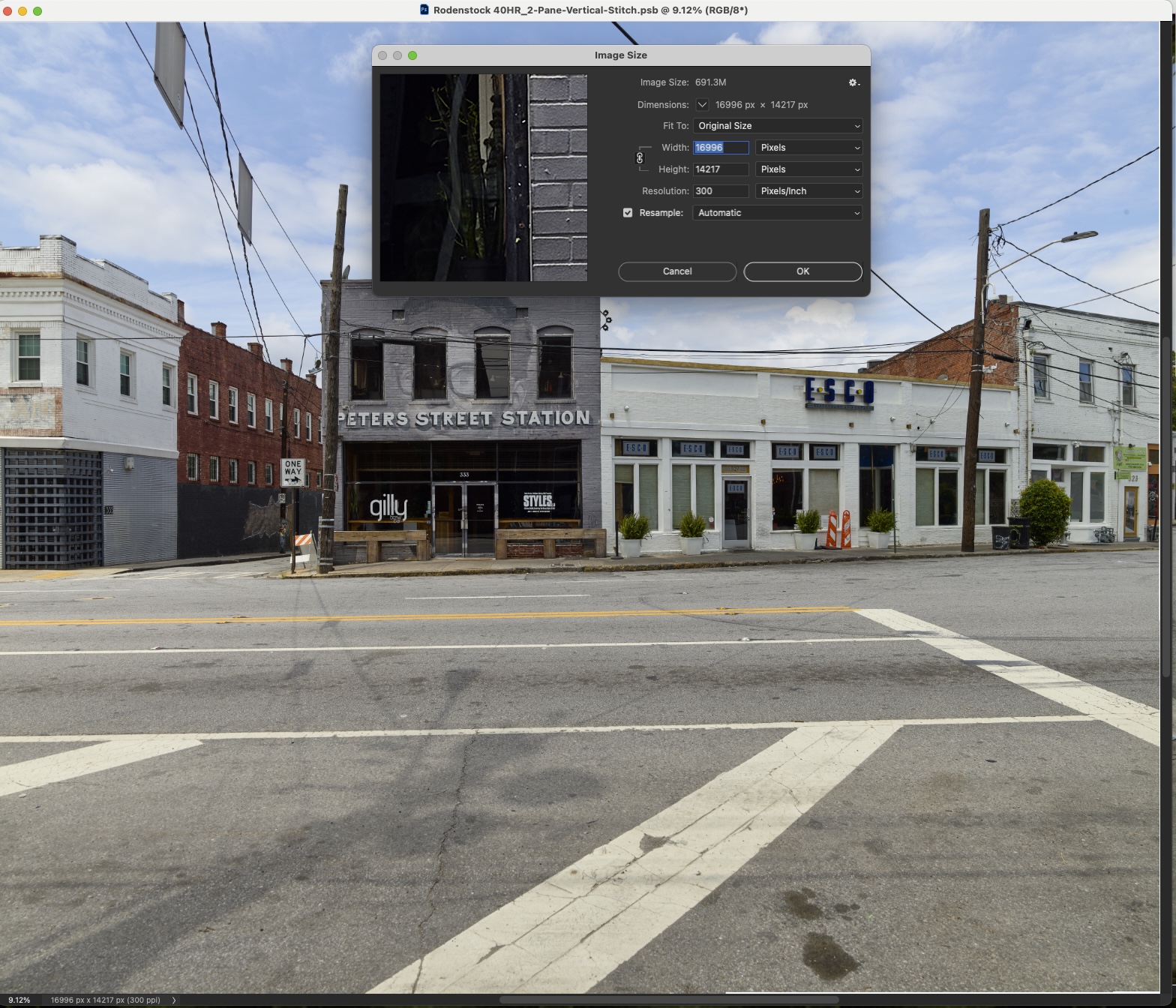Open the Width units Pixels dropdown
This screenshot has height=1008, width=1176.
point(808,148)
